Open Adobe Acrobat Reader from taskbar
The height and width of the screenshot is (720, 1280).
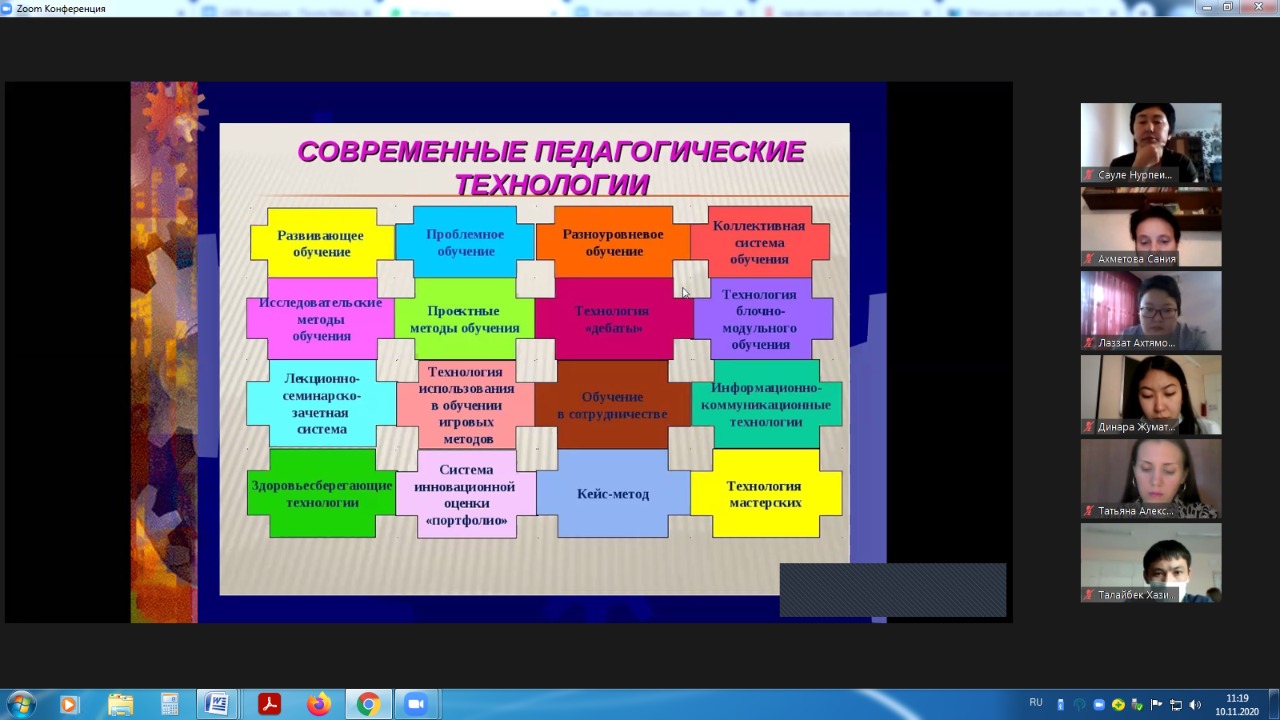269,704
